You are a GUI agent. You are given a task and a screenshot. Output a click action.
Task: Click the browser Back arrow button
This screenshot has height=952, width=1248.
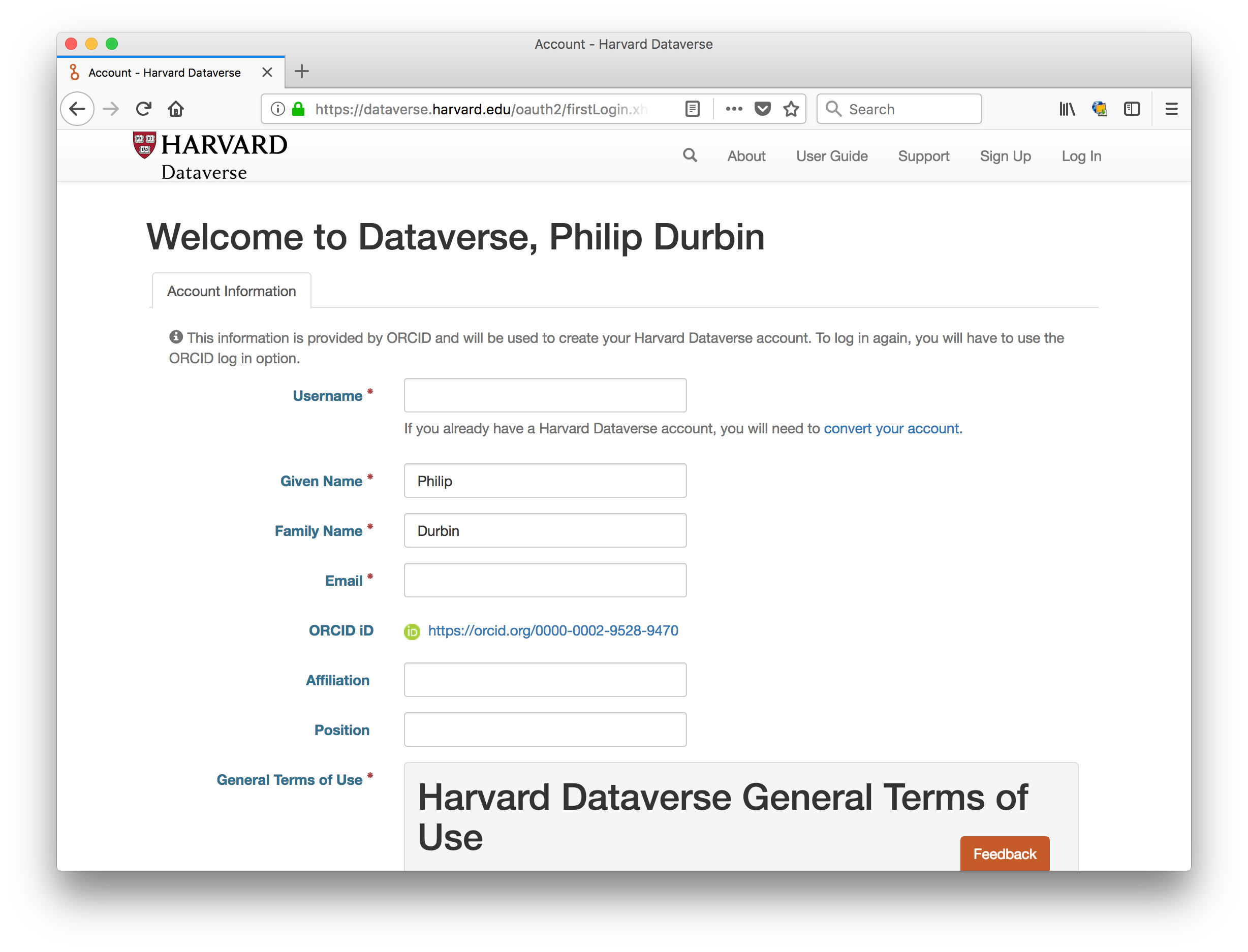coord(77,109)
